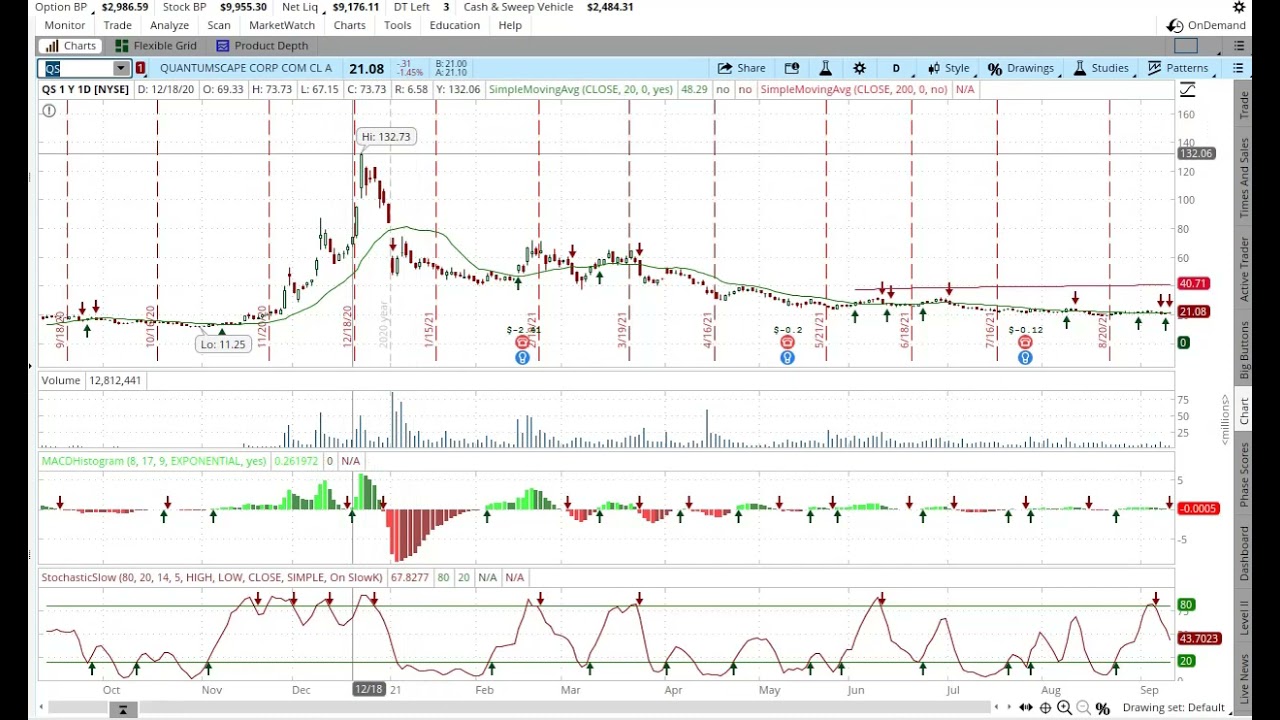Click the SimpleMovingAvg 200 study label

click(x=854, y=90)
